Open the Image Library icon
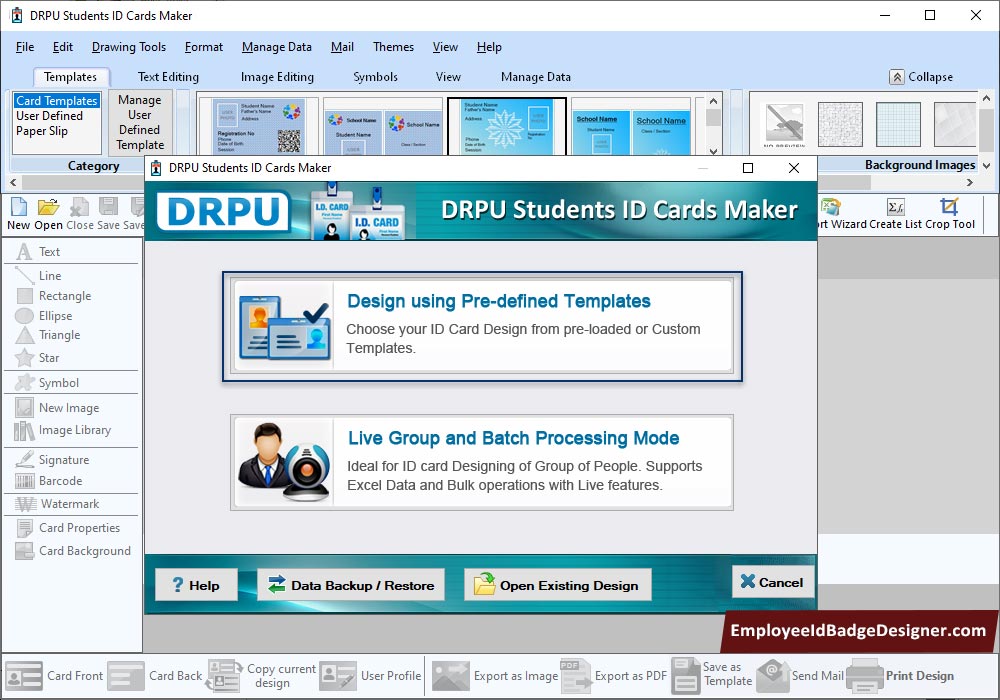 coord(24,430)
